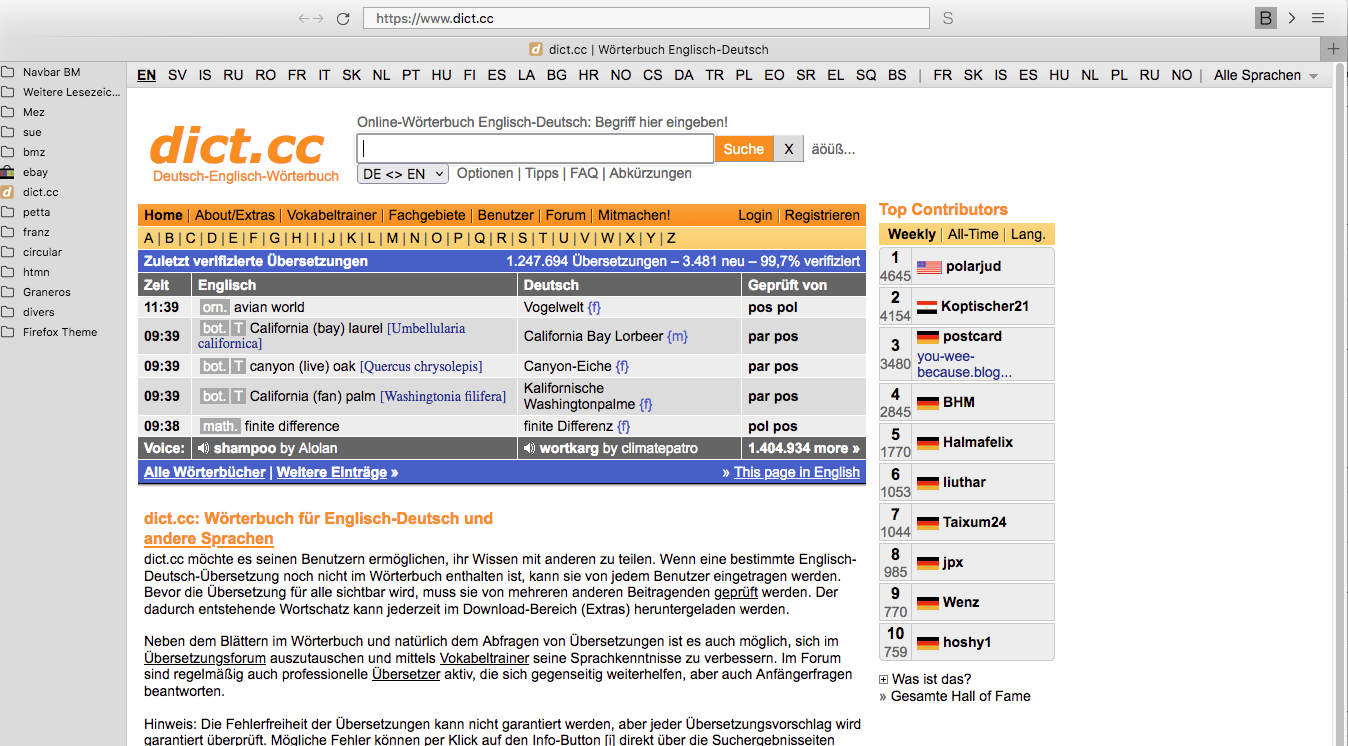Click the Registrieren link
Screen dimensions: 1348x746
coord(822,215)
